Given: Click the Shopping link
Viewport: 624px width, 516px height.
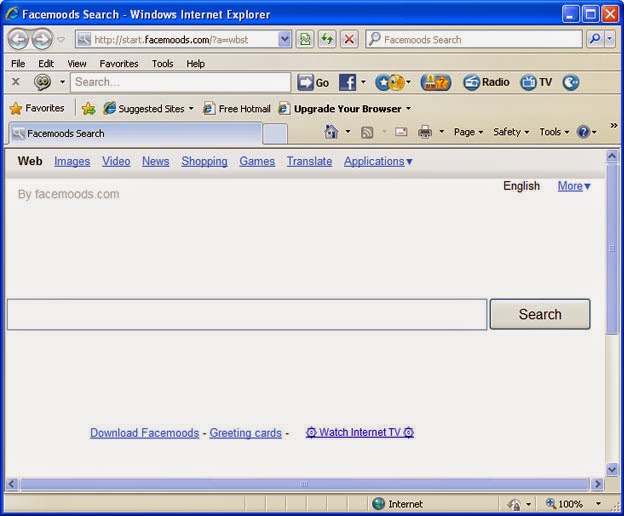Looking at the screenshot, I should coord(205,162).
